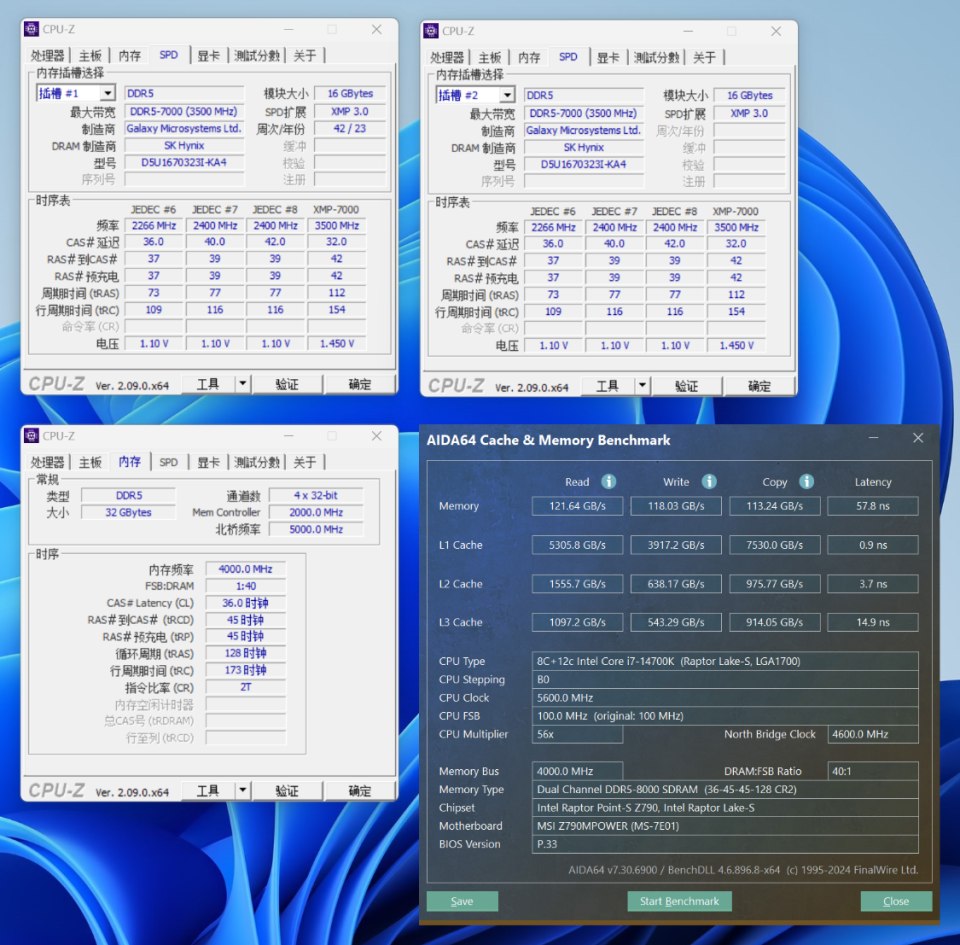Select the 内存 tab in slot #1 window
960x945 pixels.
coord(130,56)
